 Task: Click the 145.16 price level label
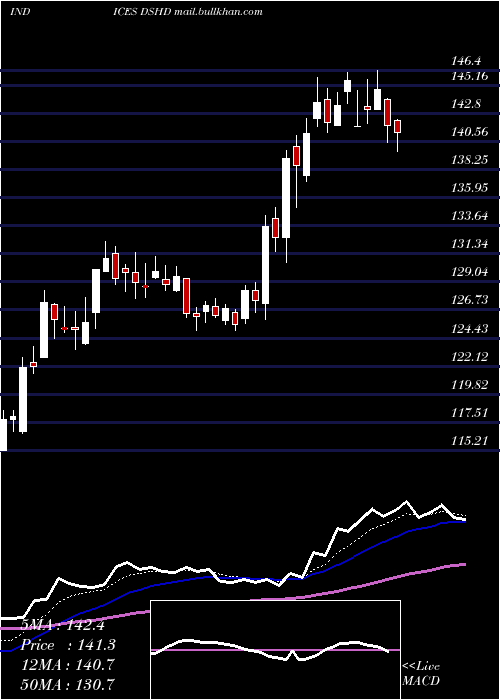(x=469, y=76)
